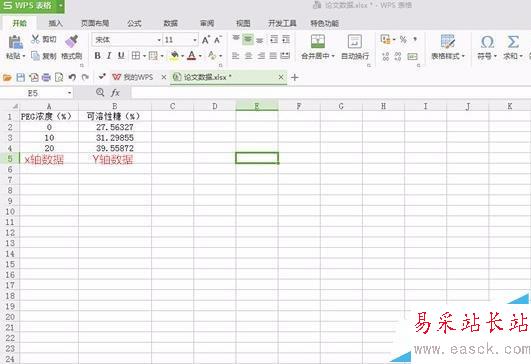Click the Export to PDF icon
Viewport: 531px width, 364px height.
pos(34,78)
